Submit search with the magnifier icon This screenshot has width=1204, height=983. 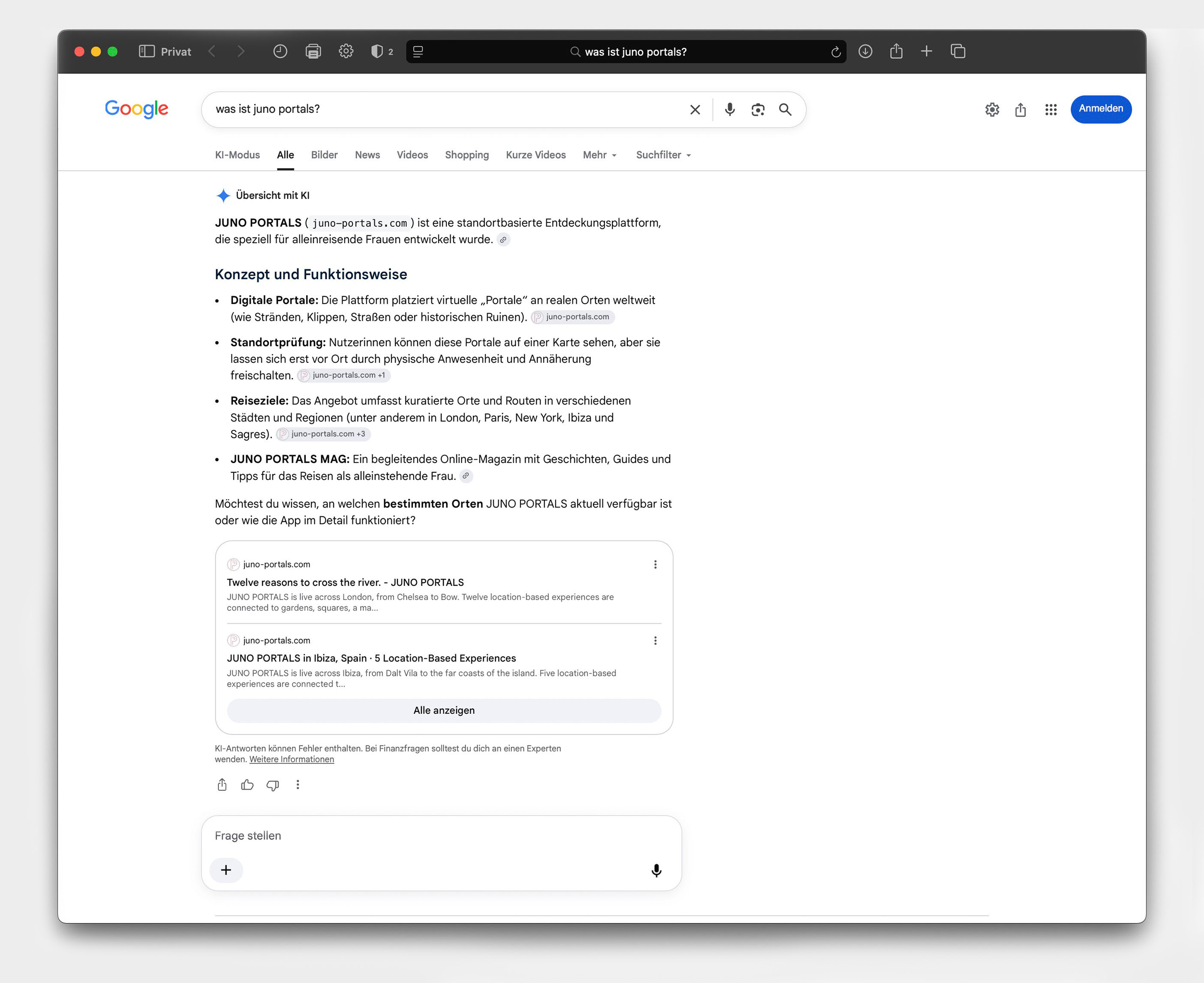[785, 109]
